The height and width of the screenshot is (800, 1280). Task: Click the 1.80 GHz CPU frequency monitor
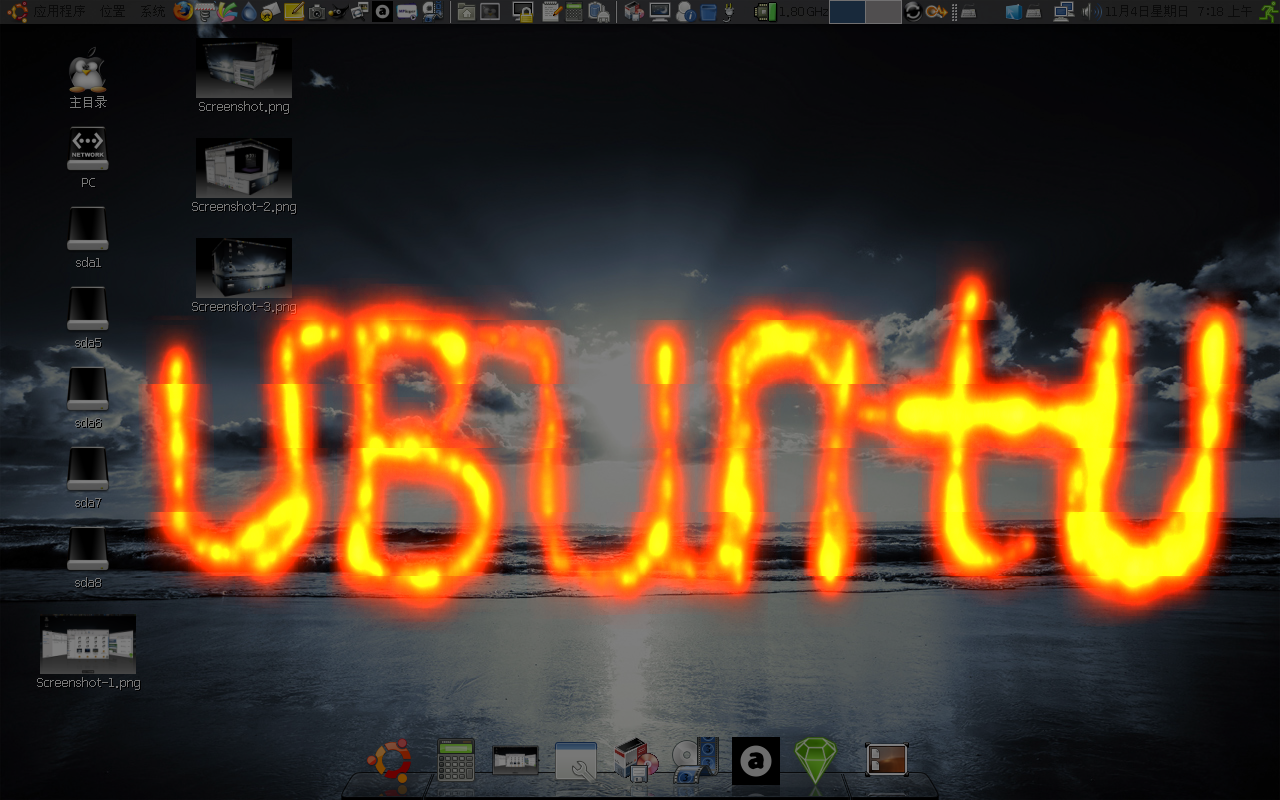click(790, 12)
